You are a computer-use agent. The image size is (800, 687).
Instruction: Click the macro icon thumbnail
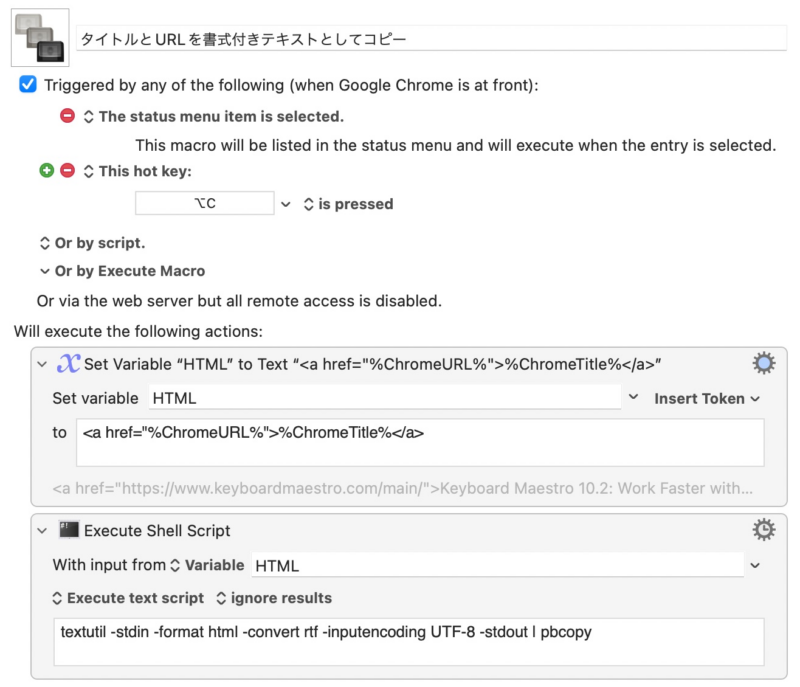tap(40, 37)
